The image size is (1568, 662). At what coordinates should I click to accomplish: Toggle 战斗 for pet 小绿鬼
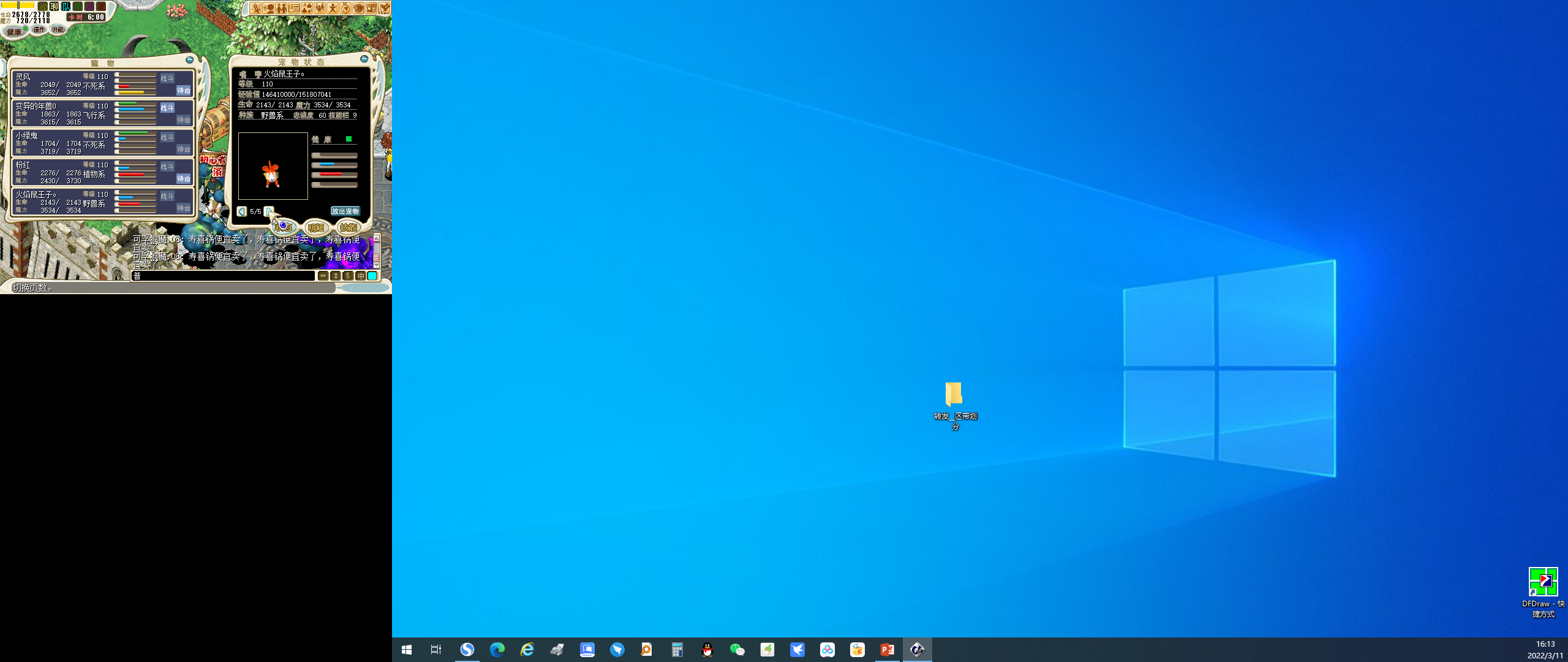(167, 137)
